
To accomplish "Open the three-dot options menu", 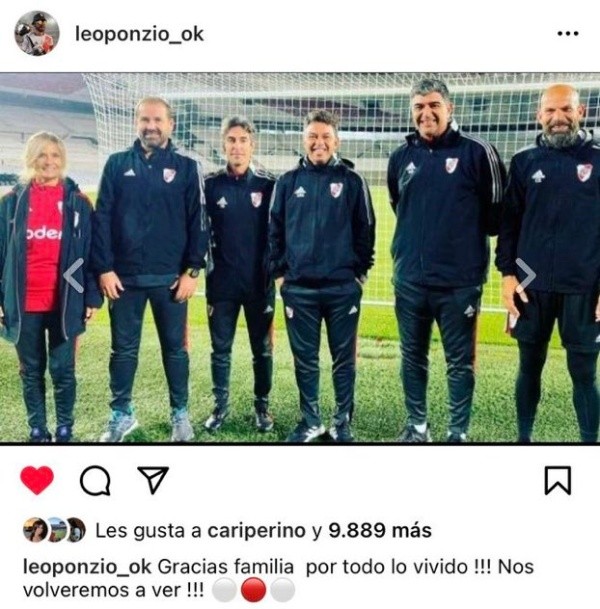I will click(x=568, y=34).
